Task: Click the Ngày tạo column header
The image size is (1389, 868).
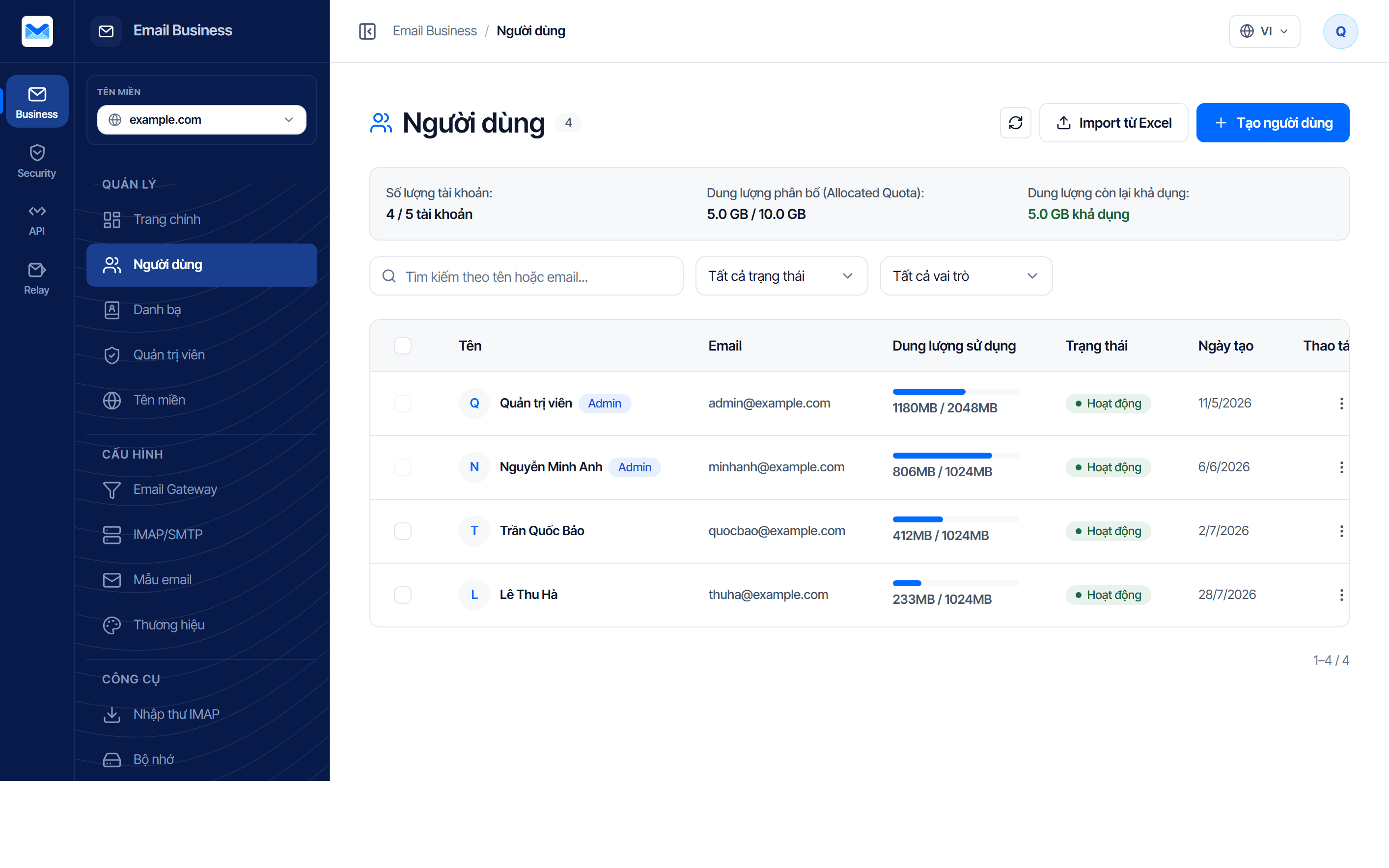Action: click(1225, 346)
